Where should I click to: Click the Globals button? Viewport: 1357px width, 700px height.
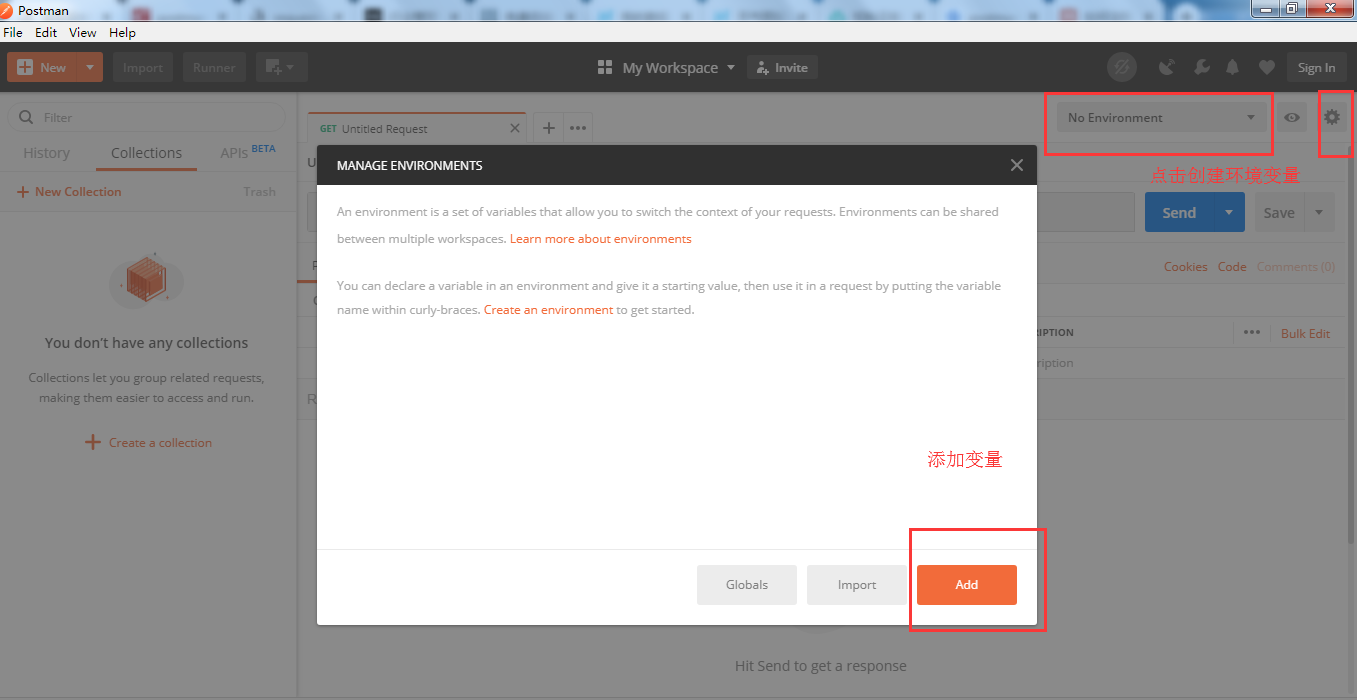[747, 585]
